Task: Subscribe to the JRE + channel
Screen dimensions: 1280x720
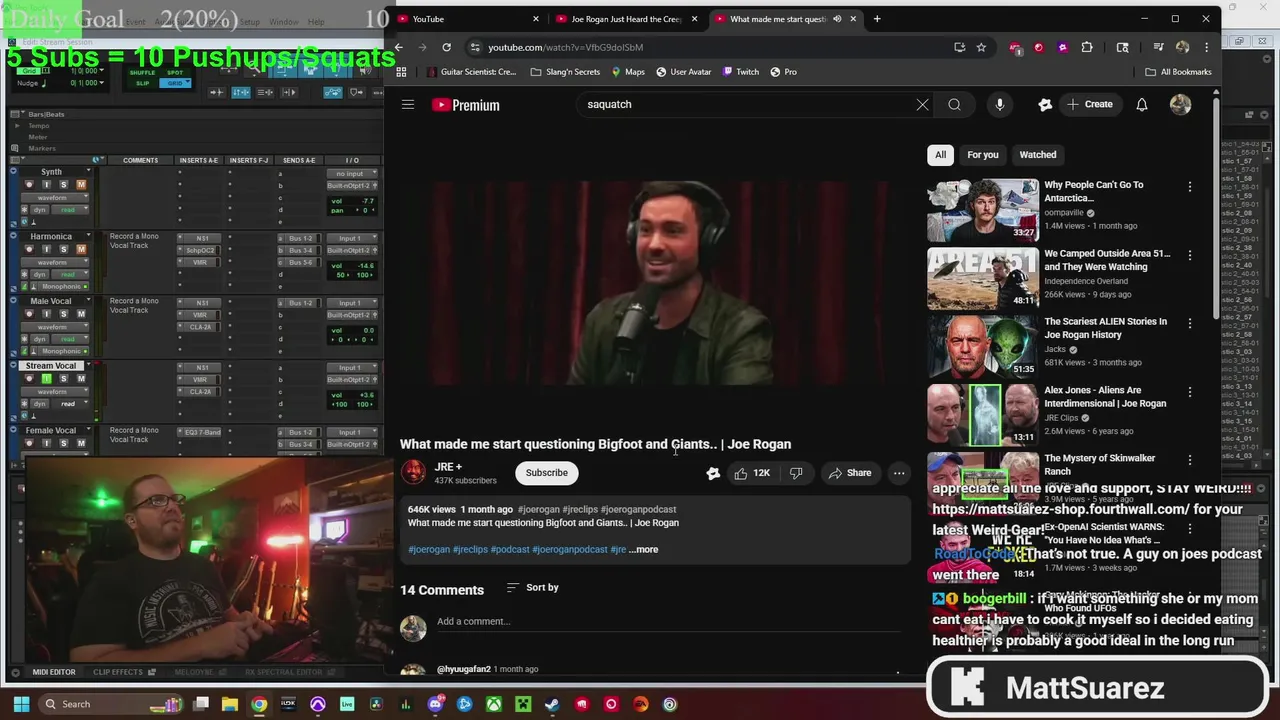Action: tap(546, 473)
